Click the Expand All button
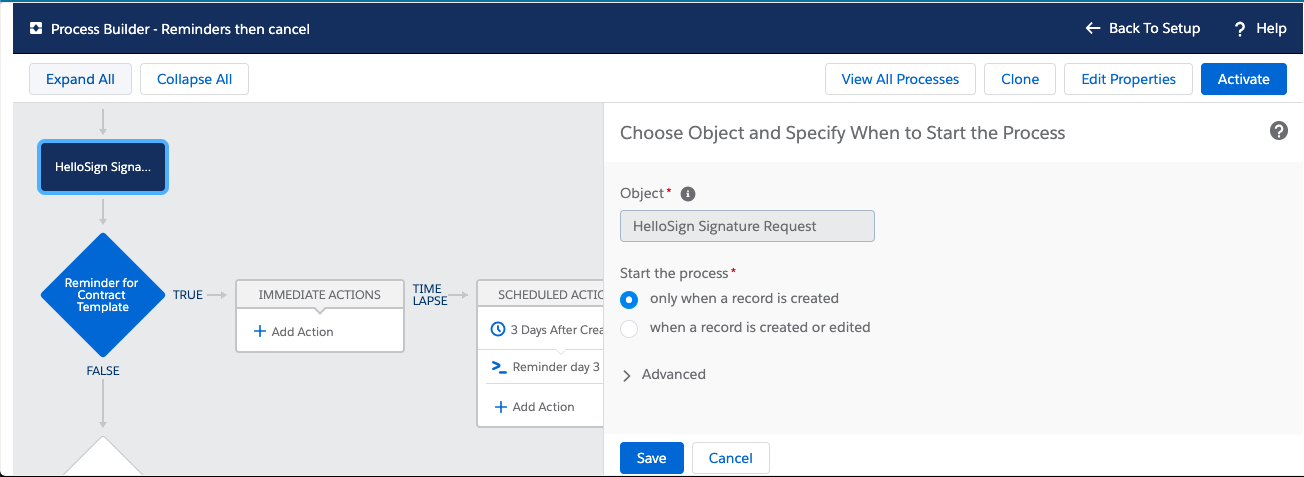The image size is (1304, 477). [x=80, y=79]
